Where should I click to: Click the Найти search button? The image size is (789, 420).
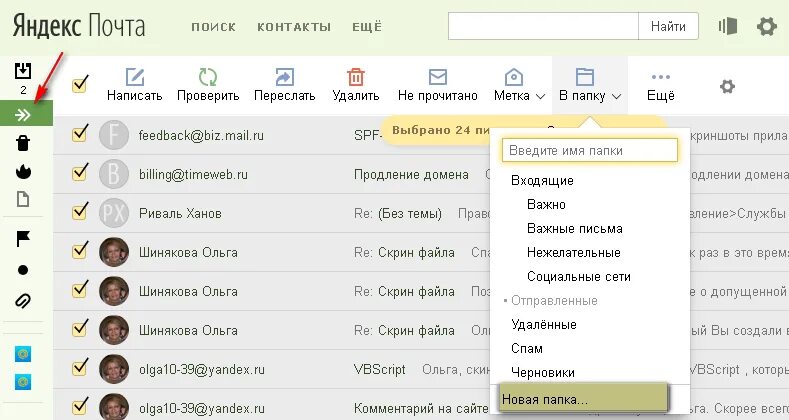668,26
